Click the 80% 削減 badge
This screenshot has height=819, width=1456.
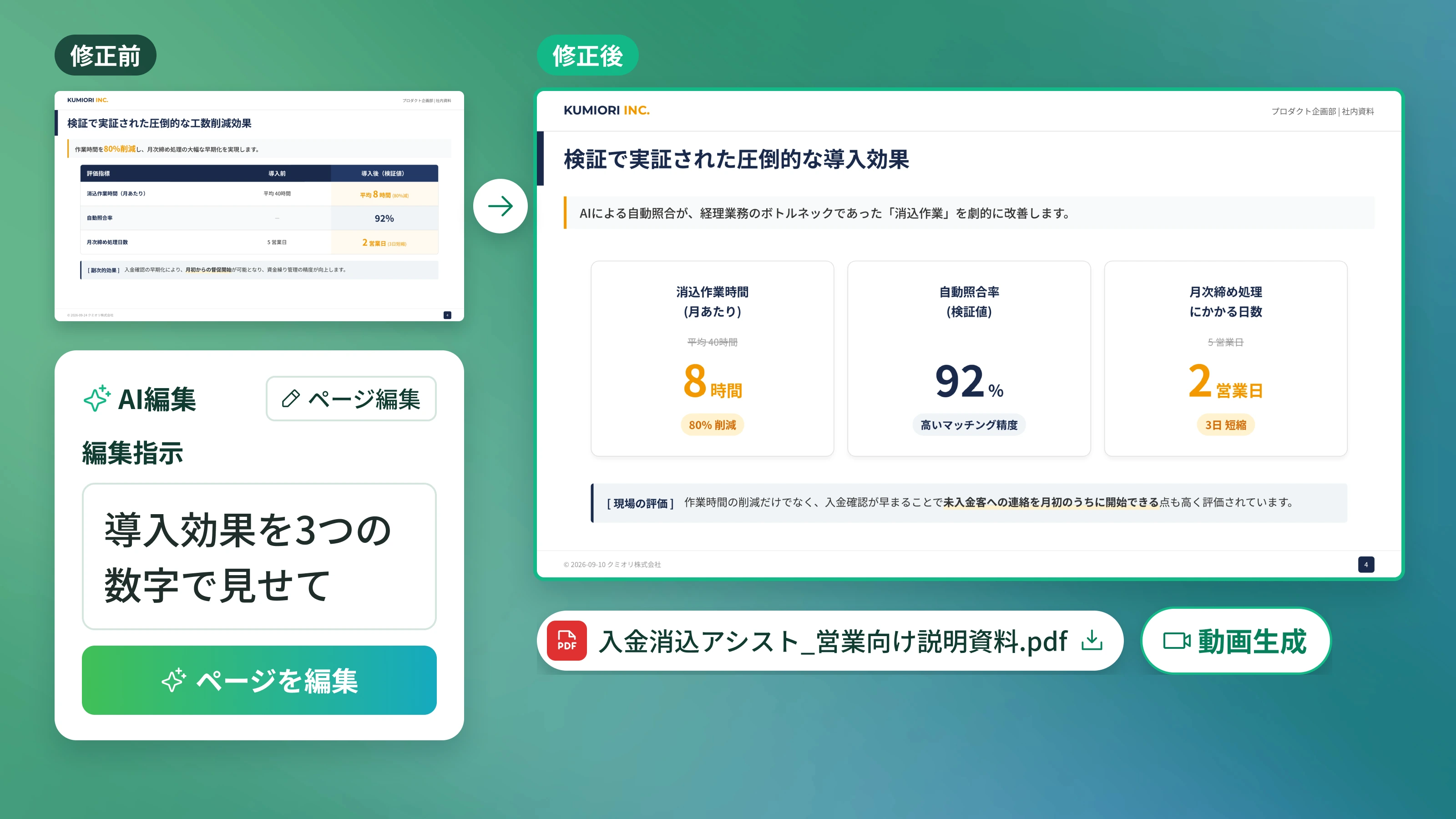[712, 425]
